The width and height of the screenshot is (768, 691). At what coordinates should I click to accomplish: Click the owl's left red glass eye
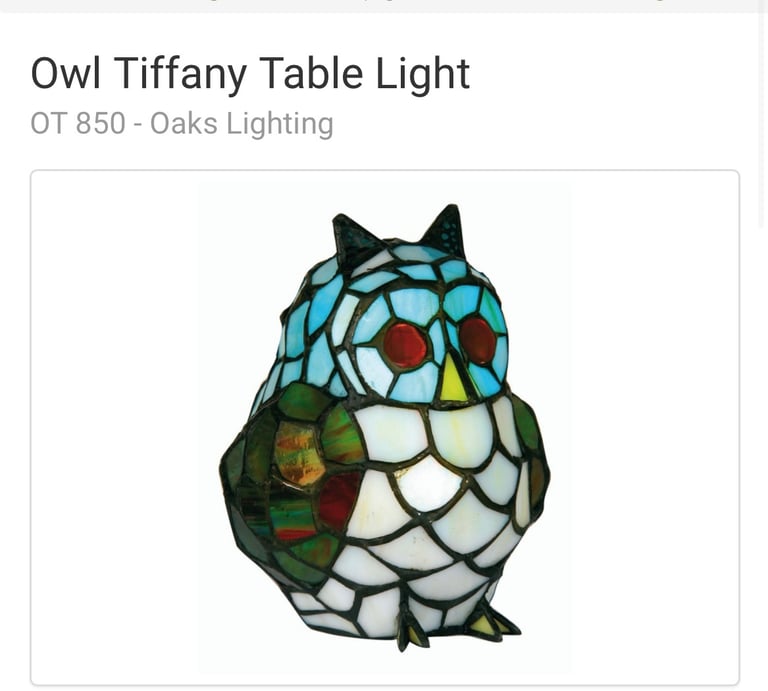(405, 344)
